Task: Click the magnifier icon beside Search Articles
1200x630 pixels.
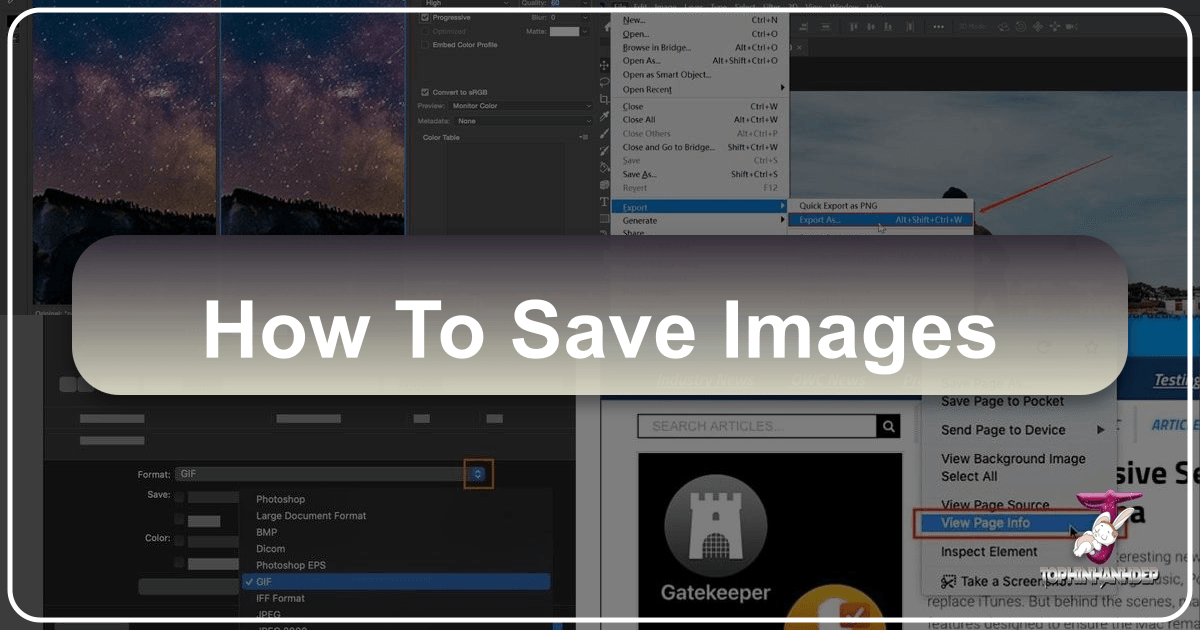Action: pyautogui.click(x=888, y=426)
